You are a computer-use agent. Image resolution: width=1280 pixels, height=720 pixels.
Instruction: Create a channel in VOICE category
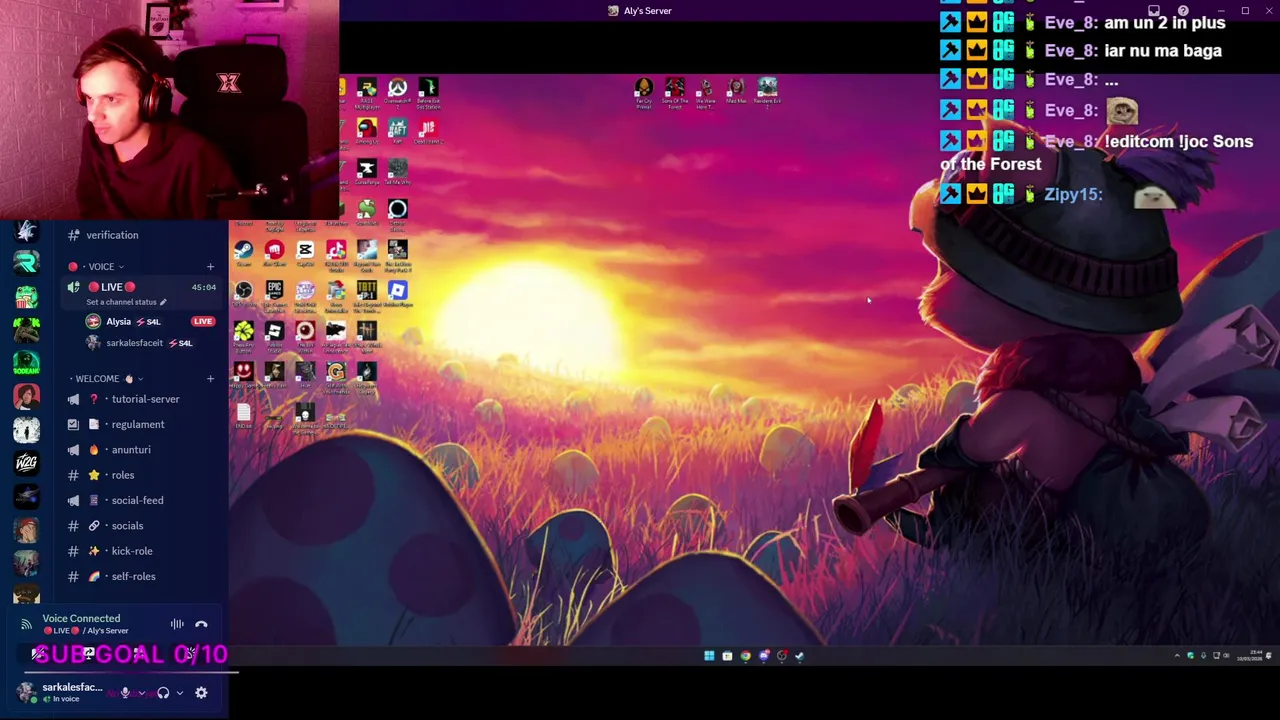[x=210, y=267]
